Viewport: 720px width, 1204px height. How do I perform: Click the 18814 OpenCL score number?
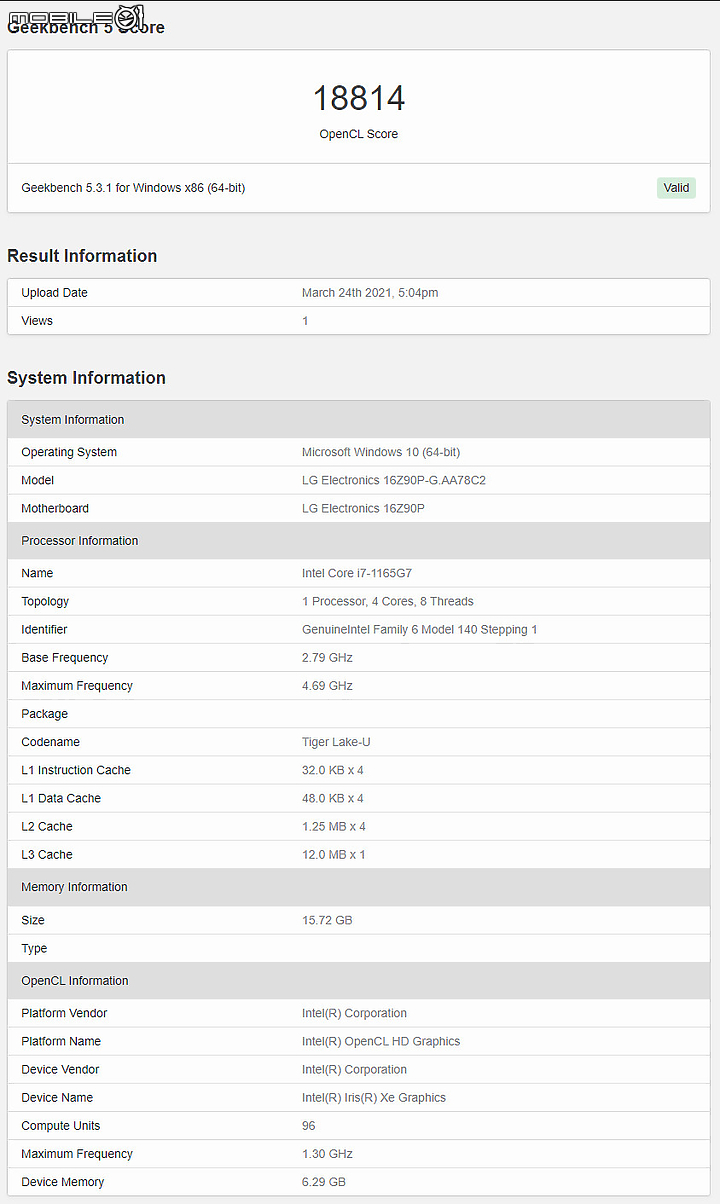[359, 98]
